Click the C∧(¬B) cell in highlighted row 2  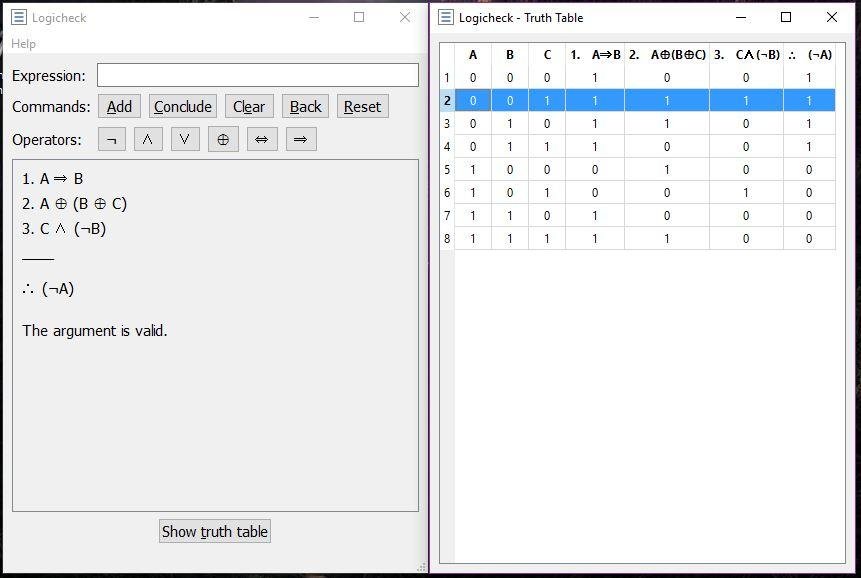coord(746,101)
